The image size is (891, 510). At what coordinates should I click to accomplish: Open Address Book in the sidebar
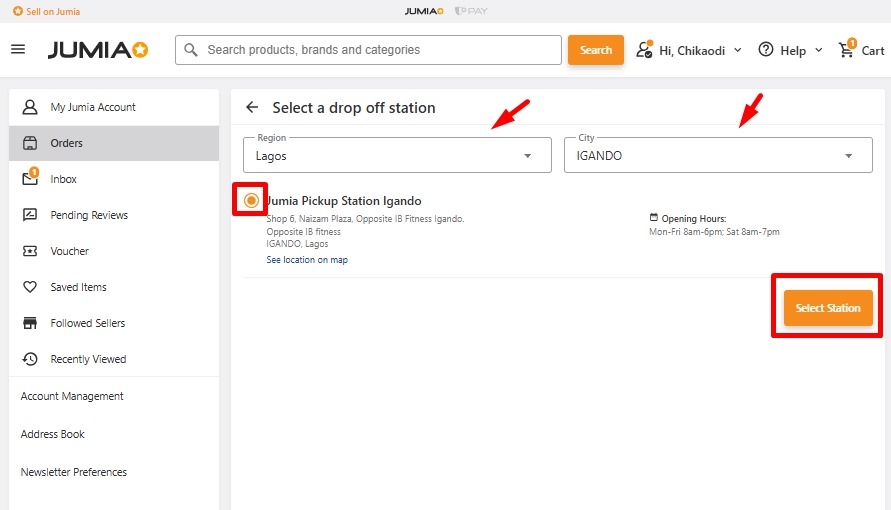(53, 434)
